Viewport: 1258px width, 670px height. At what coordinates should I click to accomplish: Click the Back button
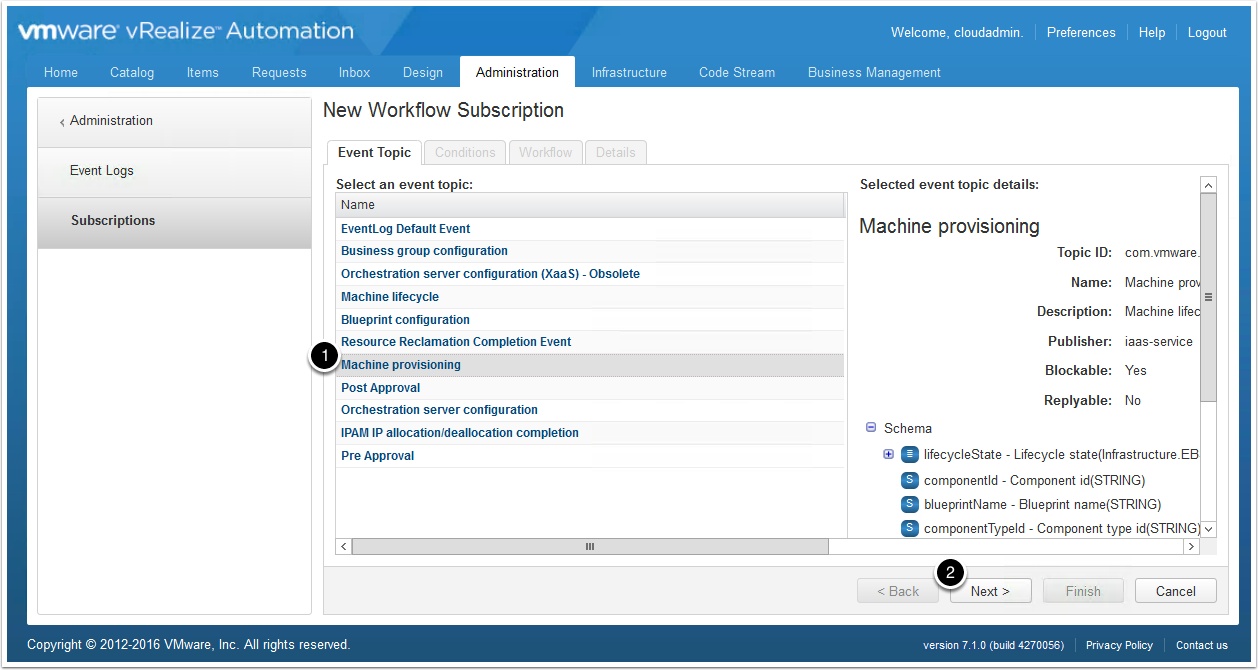[x=898, y=591]
